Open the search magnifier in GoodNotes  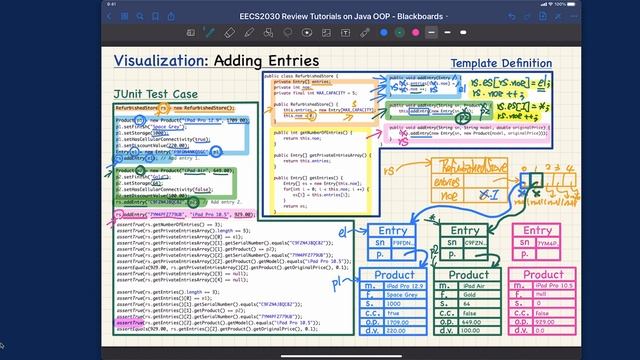pos(140,16)
